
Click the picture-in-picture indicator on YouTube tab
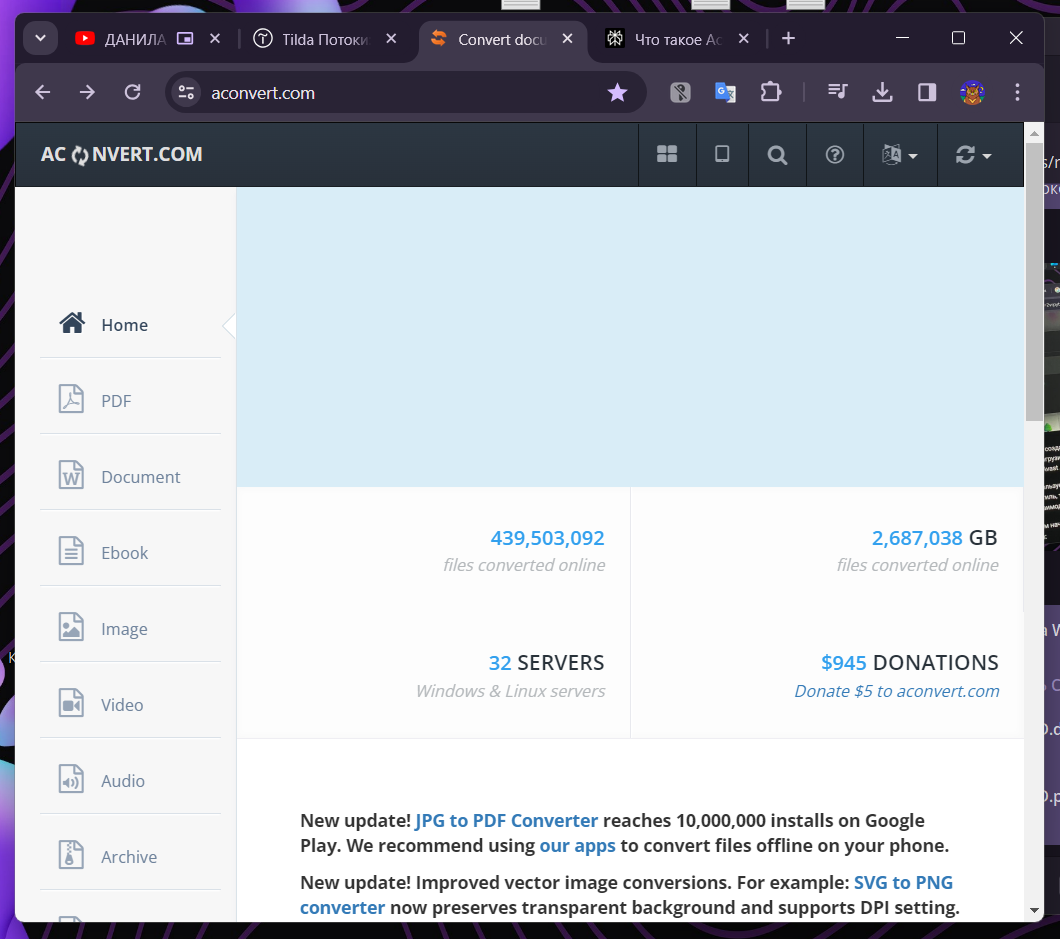point(185,39)
